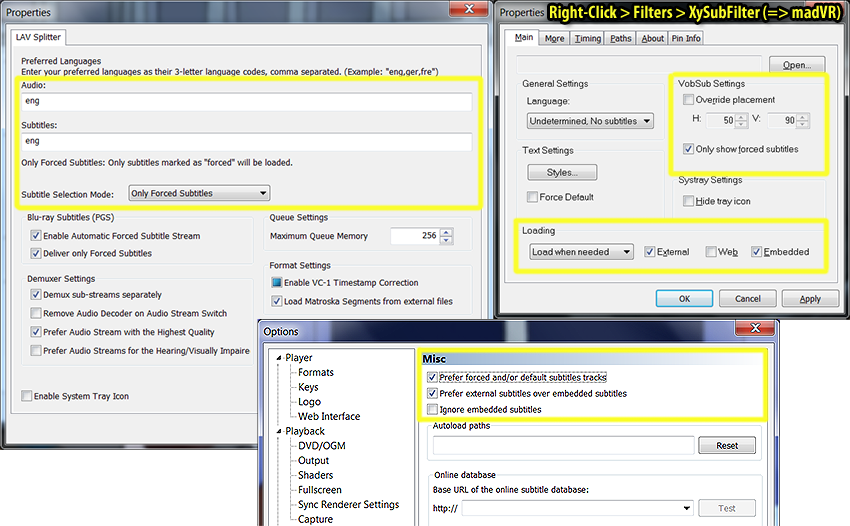Disable Enable Automatic Forced Subtitle Stream
Screen dimensions: 850x526
pos(36,236)
